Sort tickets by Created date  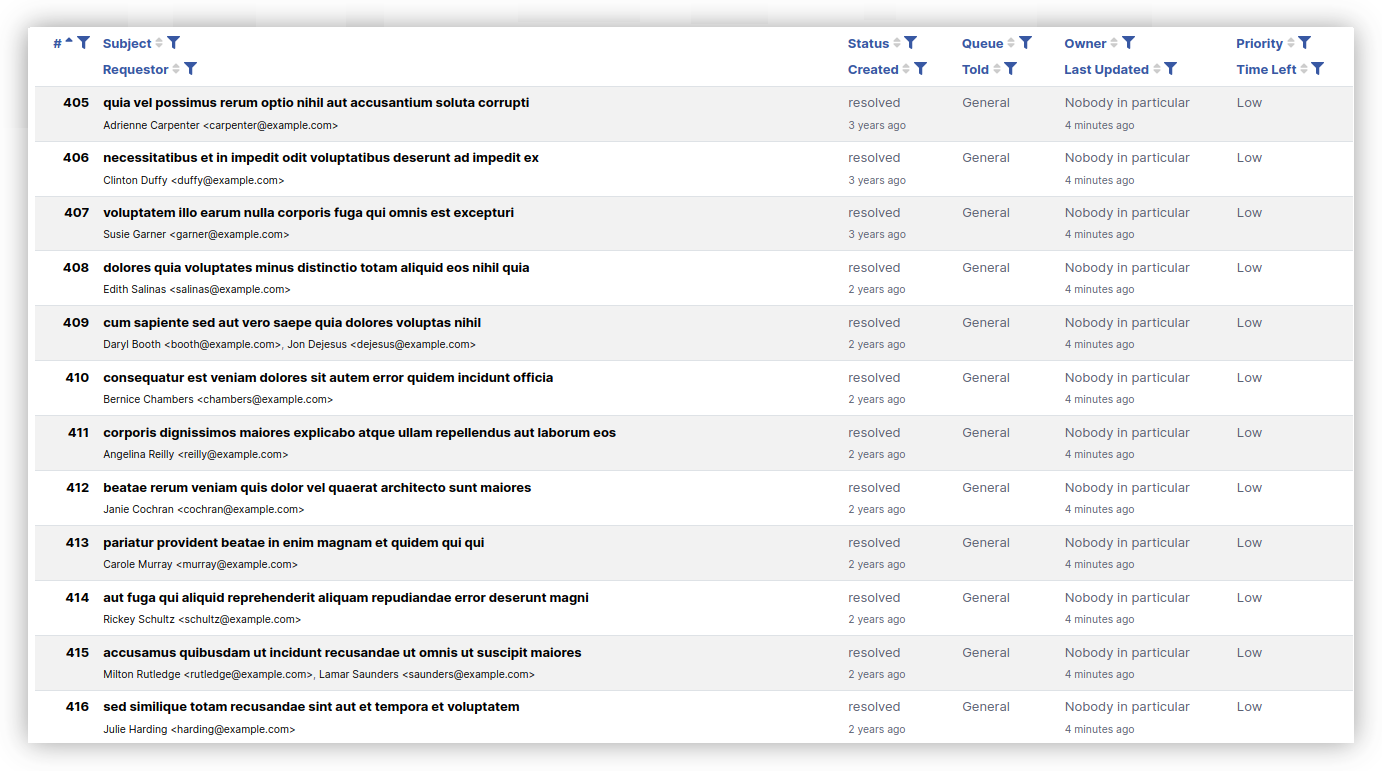pyautogui.click(x=904, y=69)
